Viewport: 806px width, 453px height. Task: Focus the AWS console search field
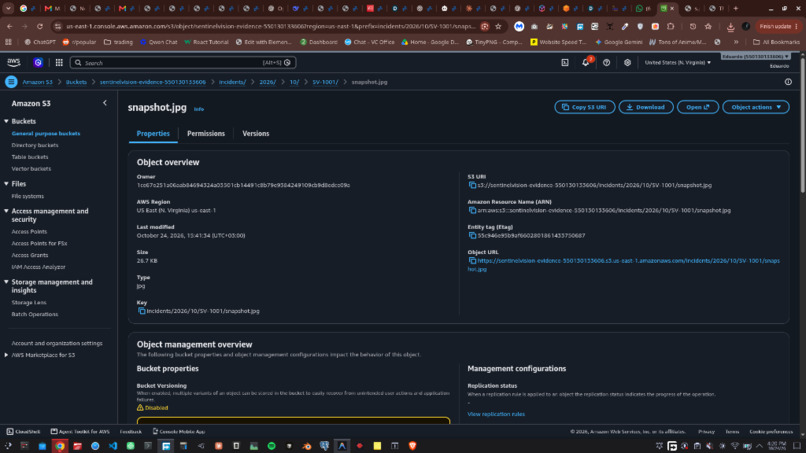(x=182, y=62)
